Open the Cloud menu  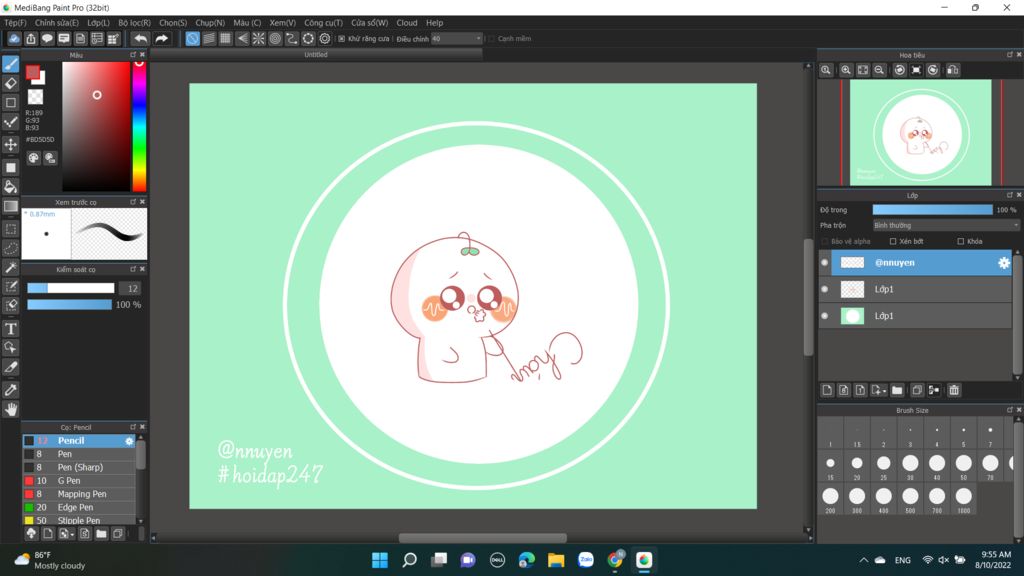[x=407, y=23]
